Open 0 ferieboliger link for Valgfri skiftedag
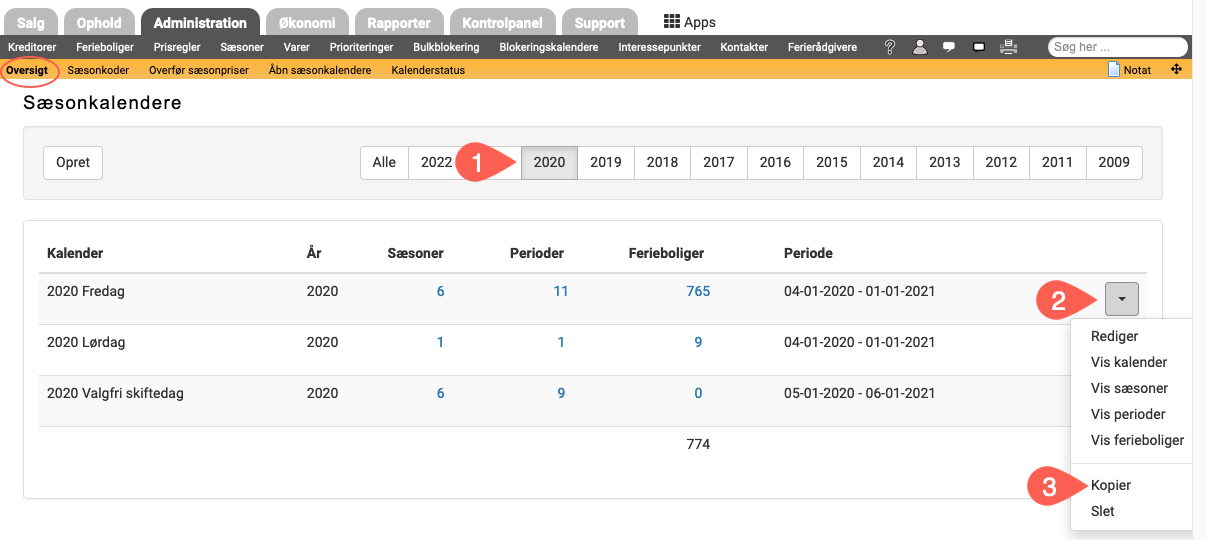This screenshot has width=1206, height=540. click(698, 393)
